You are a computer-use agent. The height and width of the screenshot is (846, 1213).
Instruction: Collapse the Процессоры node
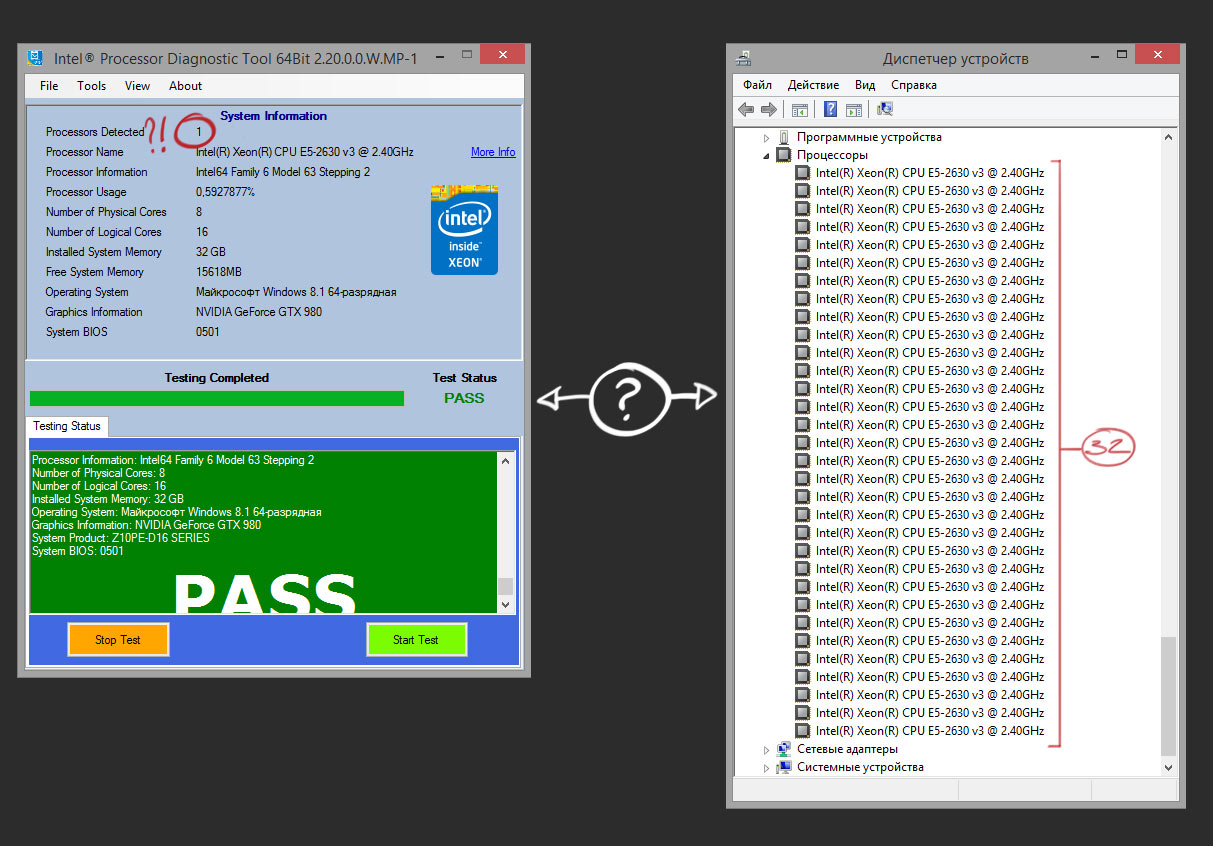[767, 155]
